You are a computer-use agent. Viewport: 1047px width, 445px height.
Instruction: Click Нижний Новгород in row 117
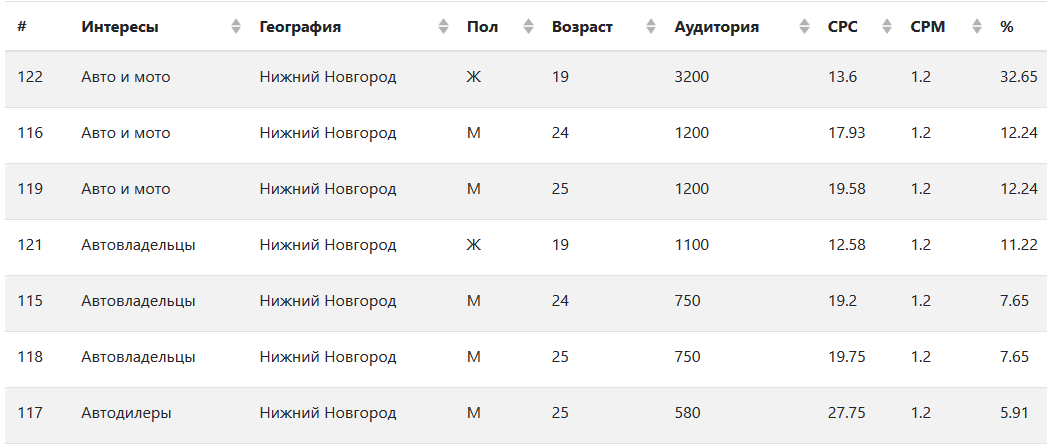coord(328,413)
